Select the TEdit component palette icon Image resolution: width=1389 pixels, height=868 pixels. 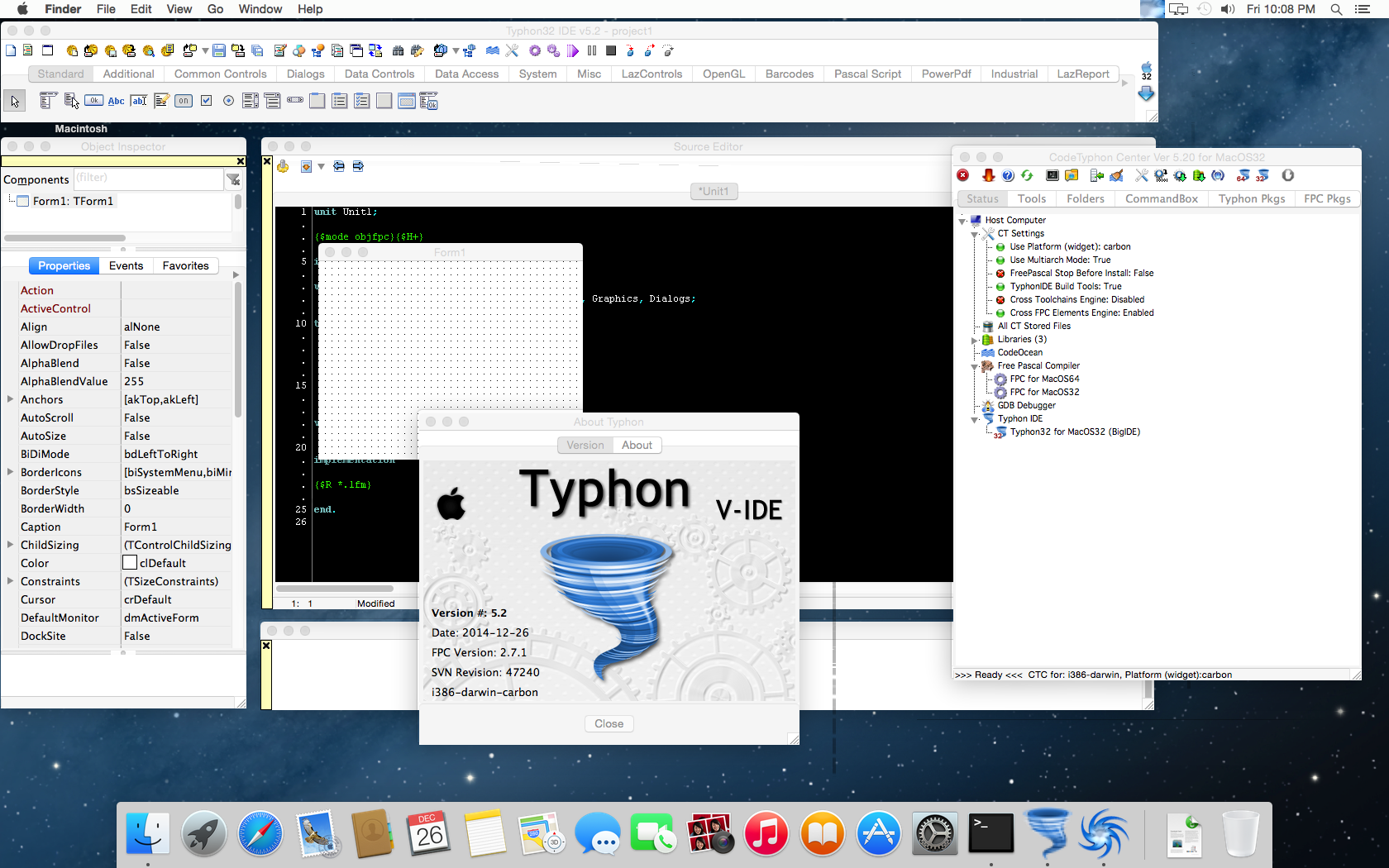139,101
